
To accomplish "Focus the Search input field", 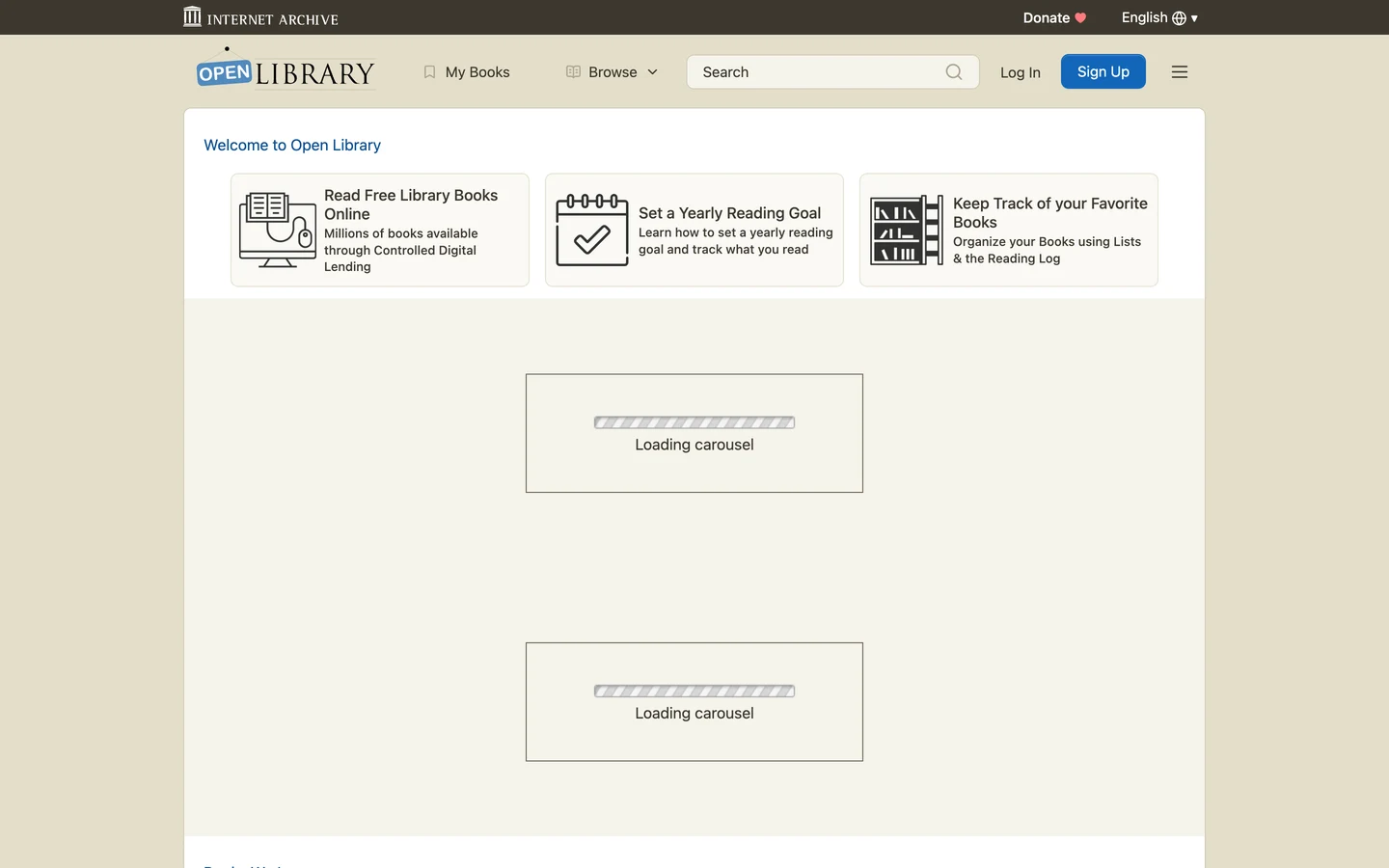I will point(816,72).
